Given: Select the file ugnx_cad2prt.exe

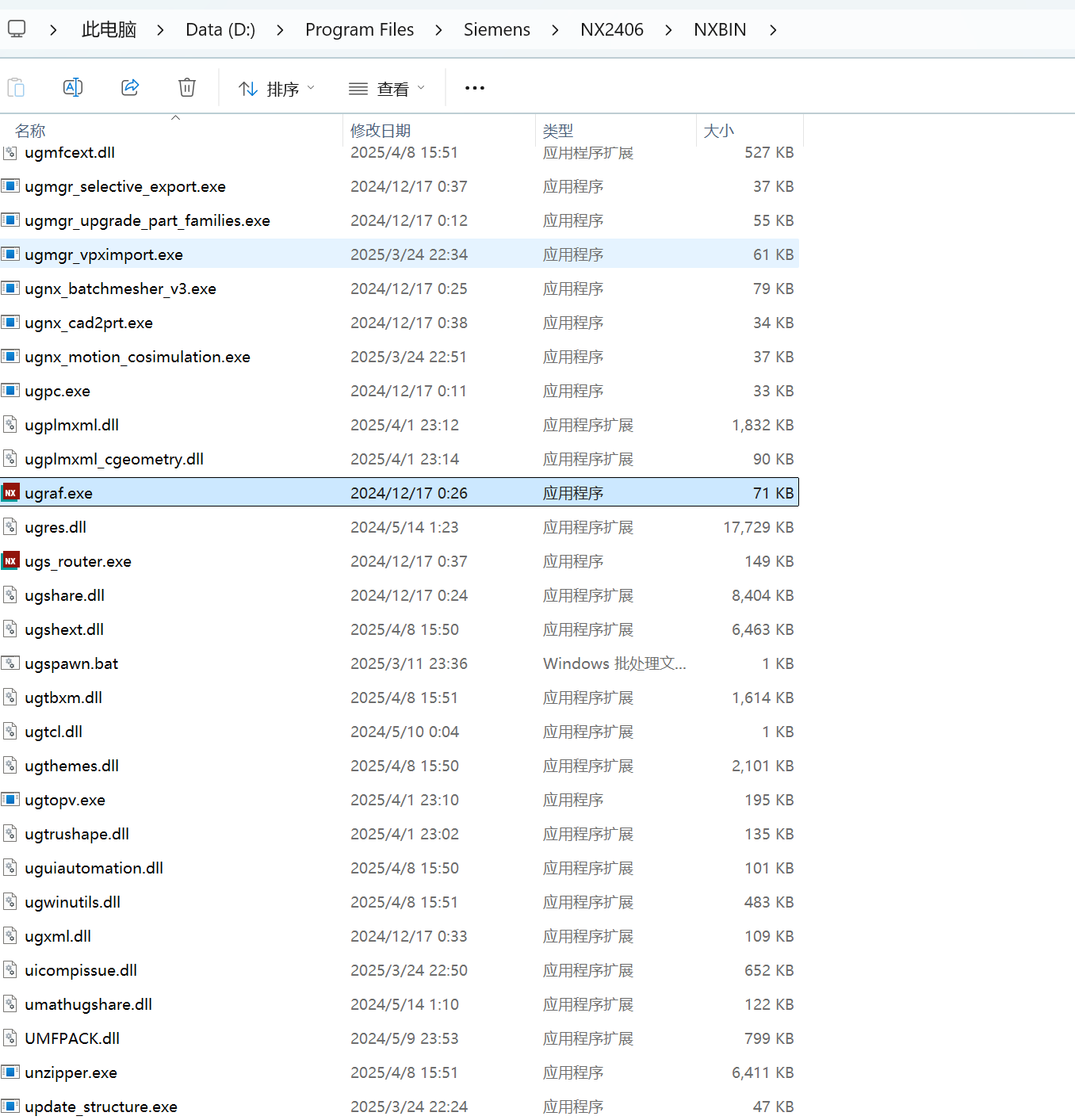Looking at the screenshot, I should coord(89,323).
